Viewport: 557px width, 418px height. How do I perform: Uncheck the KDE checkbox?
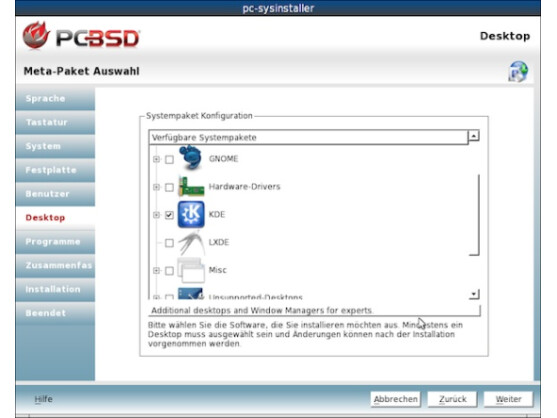click(x=169, y=215)
